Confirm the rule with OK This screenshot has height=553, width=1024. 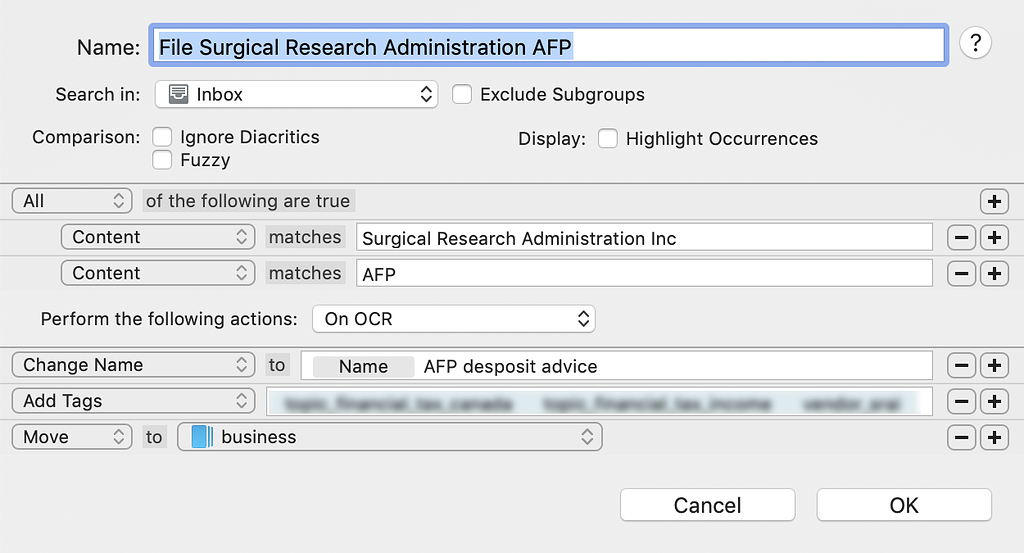pos(903,505)
